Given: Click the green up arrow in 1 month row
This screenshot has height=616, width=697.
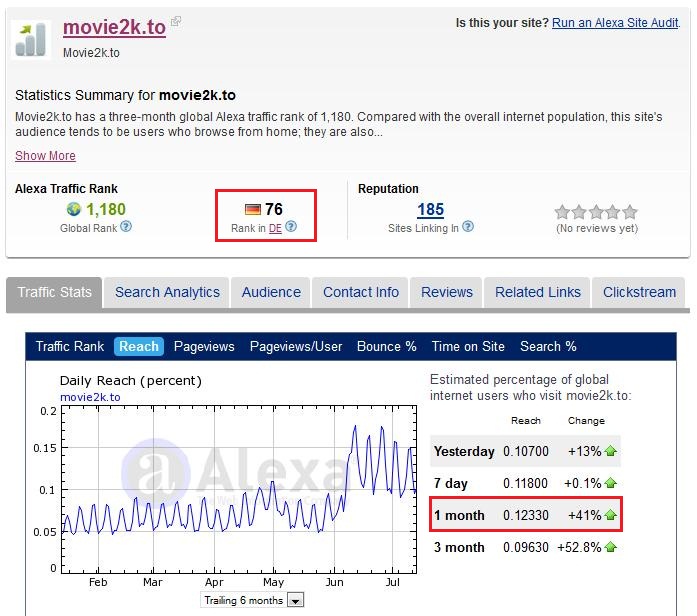Looking at the screenshot, I should 611,515.
